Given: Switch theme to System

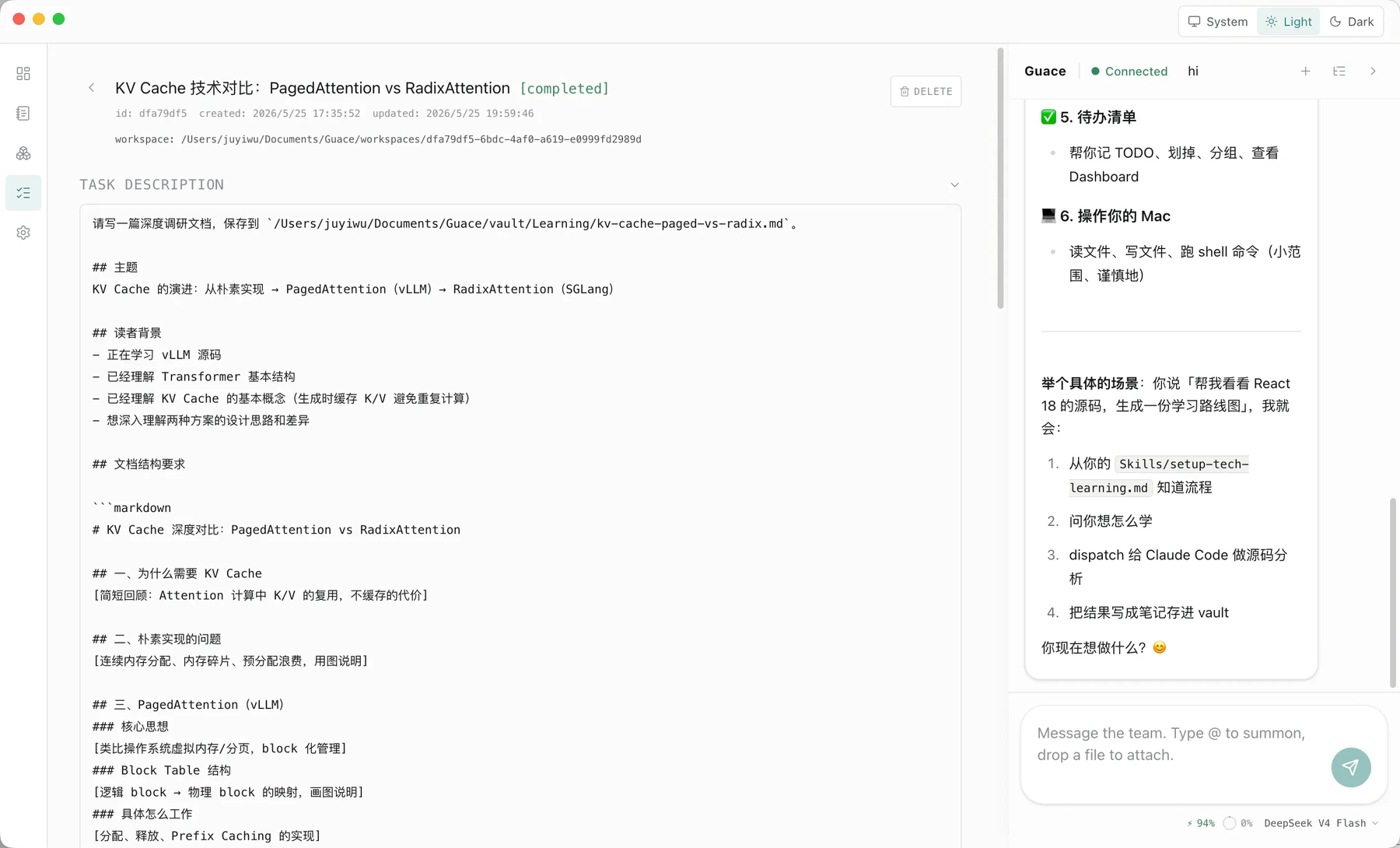Looking at the screenshot, I should (1218, 22).
